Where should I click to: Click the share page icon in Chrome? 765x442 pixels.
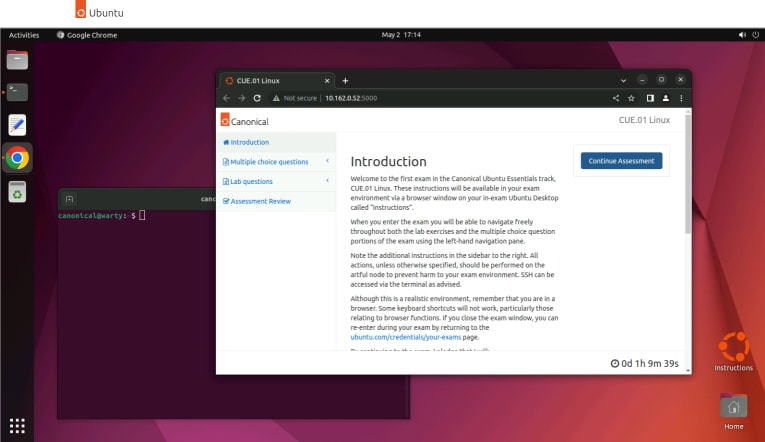616,98
